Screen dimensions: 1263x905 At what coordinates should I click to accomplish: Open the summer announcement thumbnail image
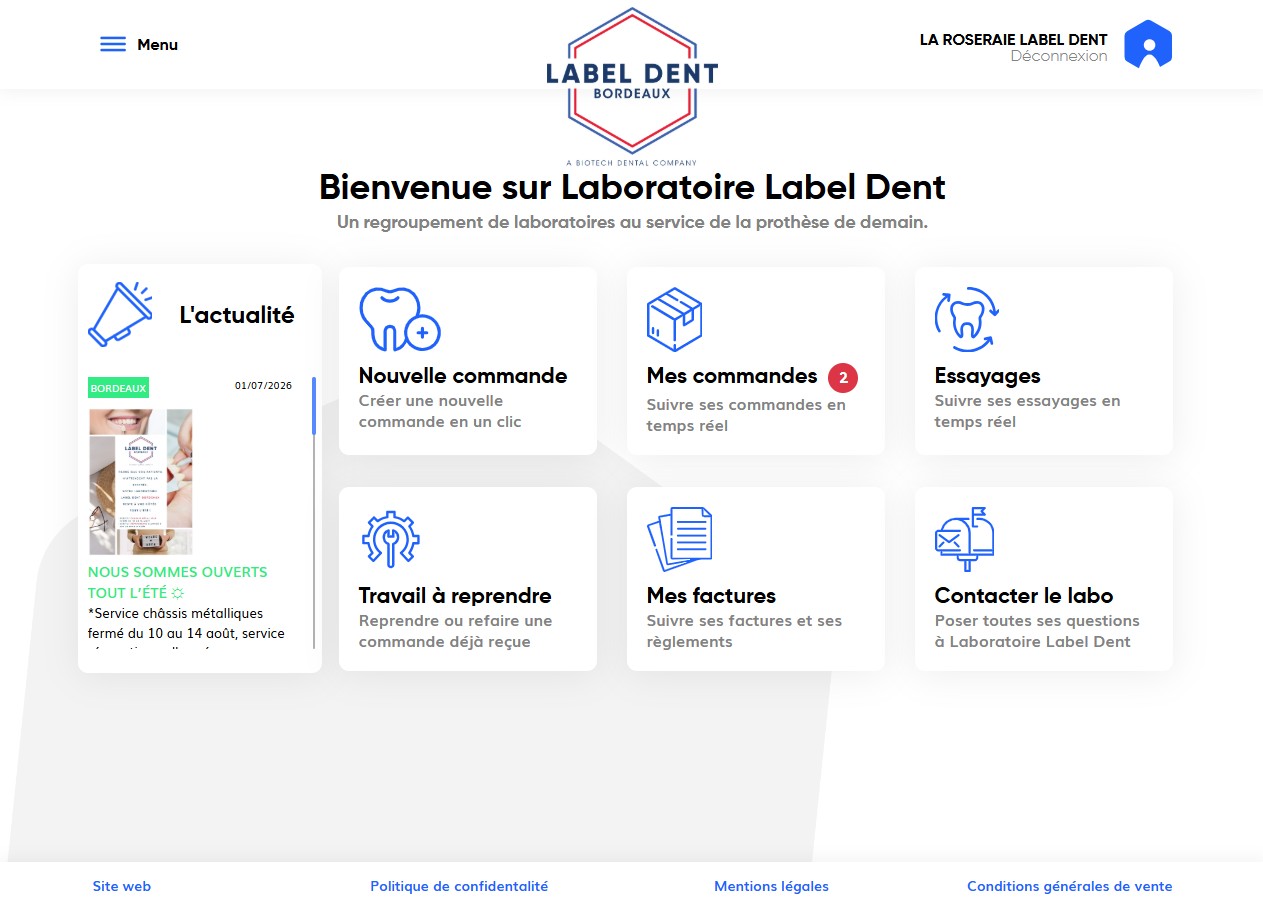click(140, 482)
